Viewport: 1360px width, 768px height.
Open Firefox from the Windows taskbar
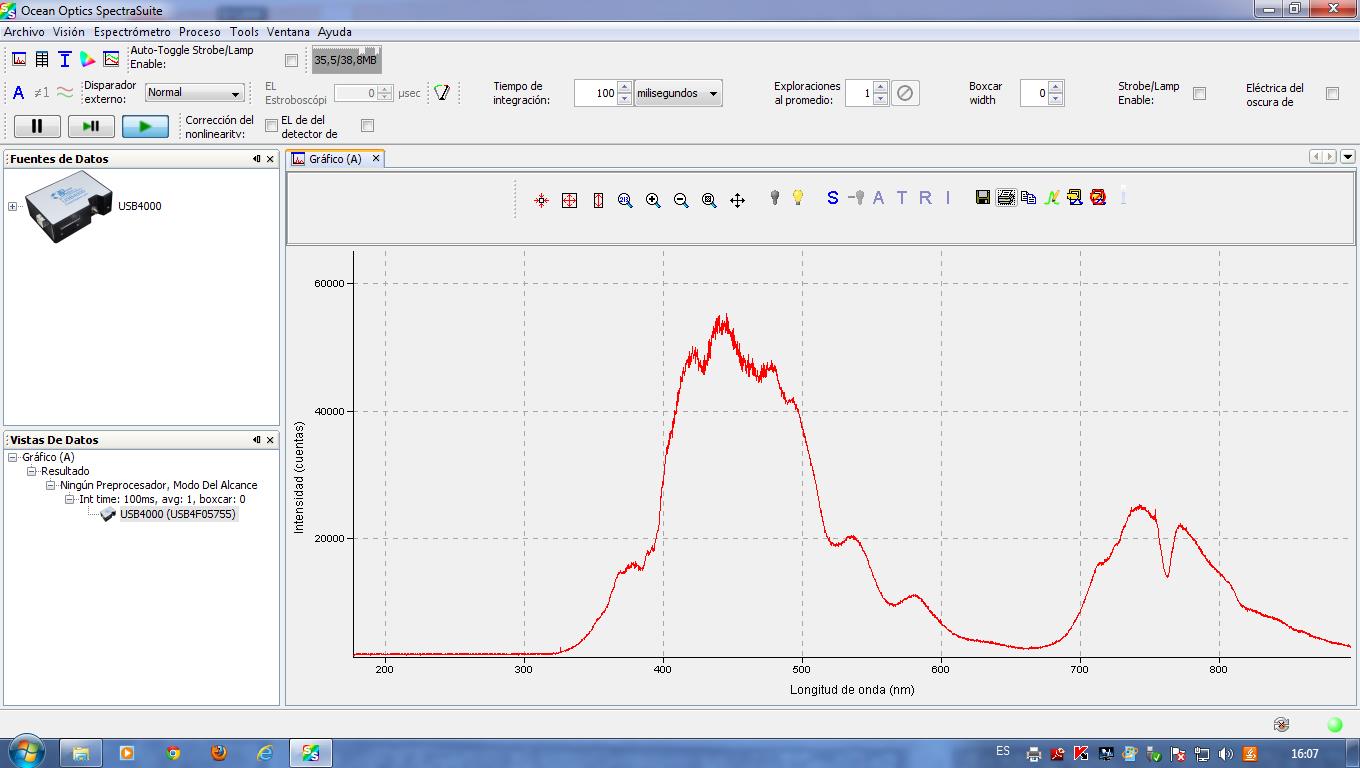click(219, 753)
